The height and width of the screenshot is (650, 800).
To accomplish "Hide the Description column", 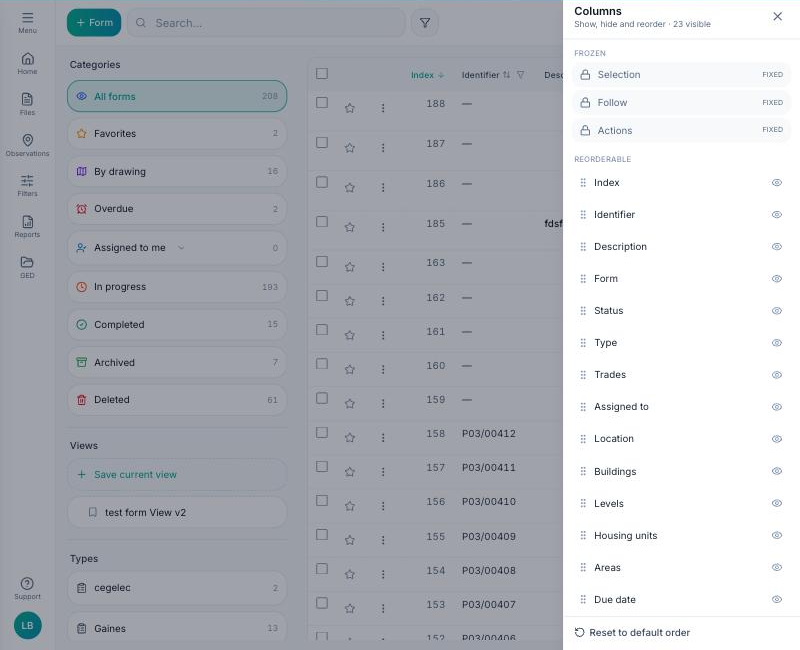I will (777, 246).
